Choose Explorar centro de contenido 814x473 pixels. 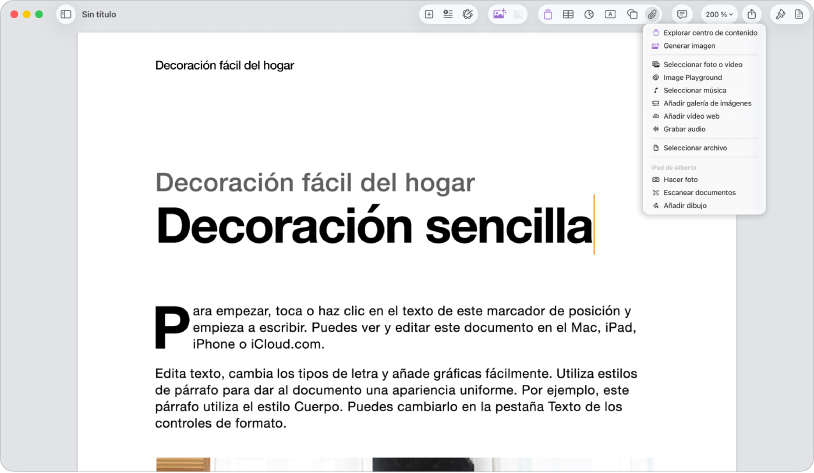(x=704, y=33)
